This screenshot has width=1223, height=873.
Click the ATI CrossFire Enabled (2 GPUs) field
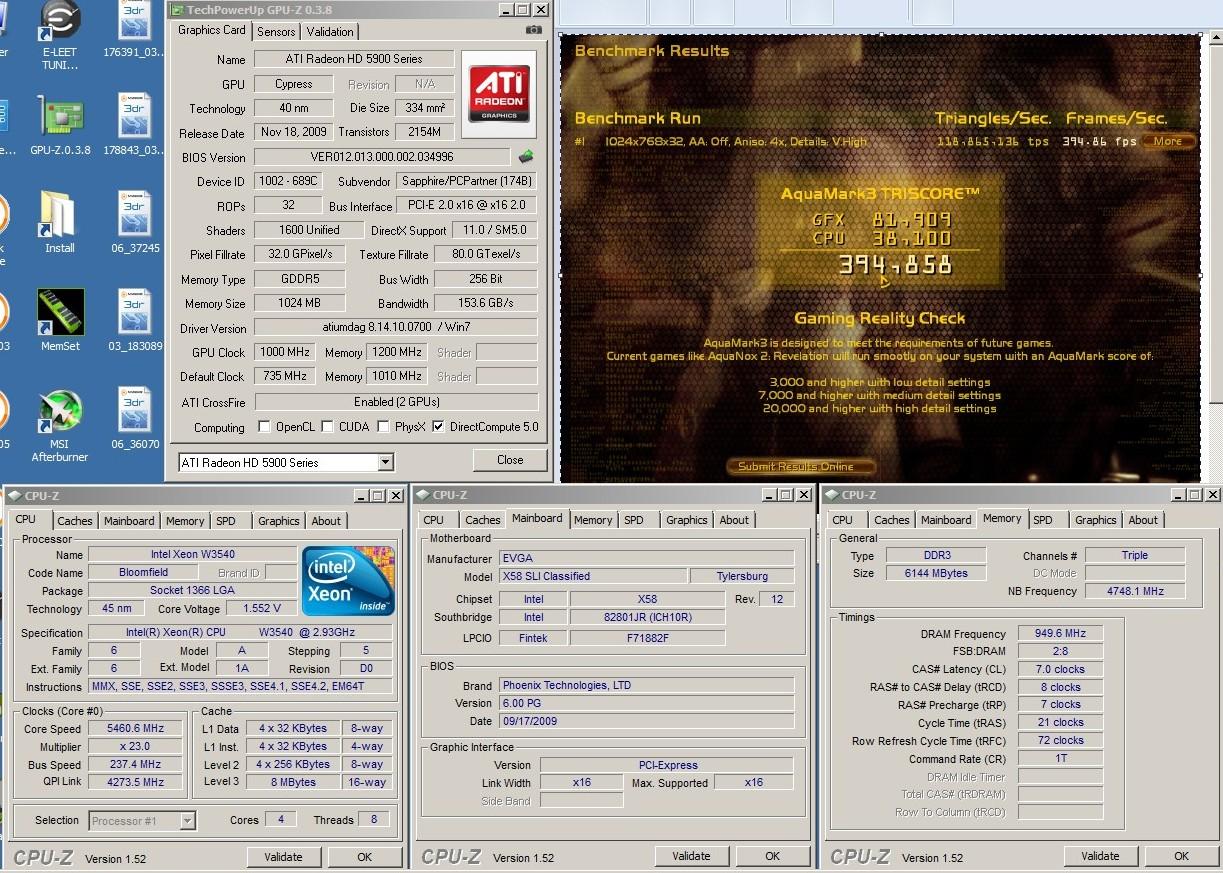pos(396,402)
